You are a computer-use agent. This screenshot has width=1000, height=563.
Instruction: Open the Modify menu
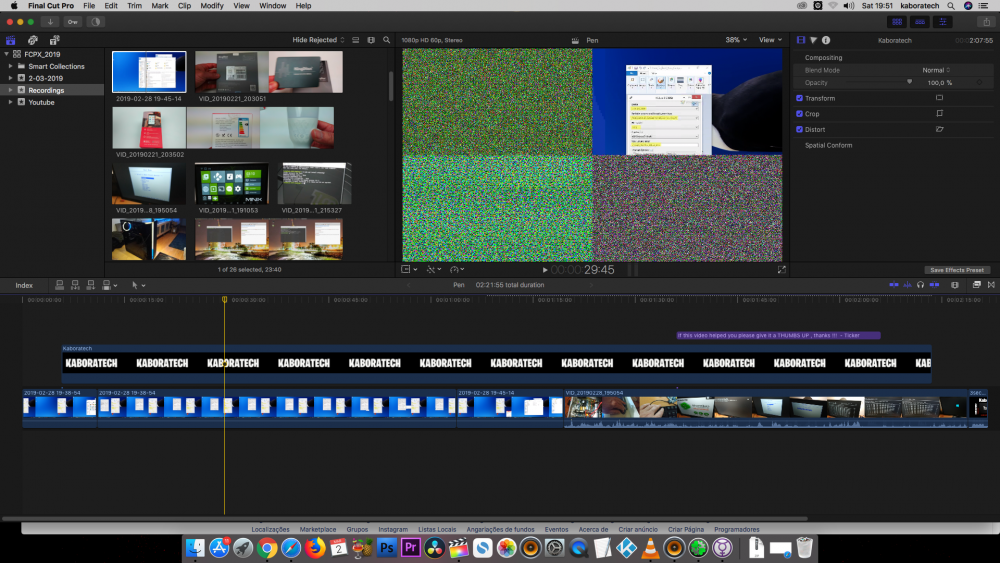[212, 6]
